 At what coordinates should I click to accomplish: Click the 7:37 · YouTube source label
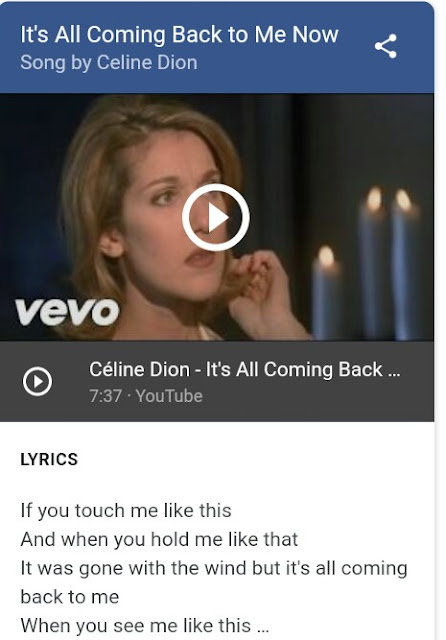[146, 396]
